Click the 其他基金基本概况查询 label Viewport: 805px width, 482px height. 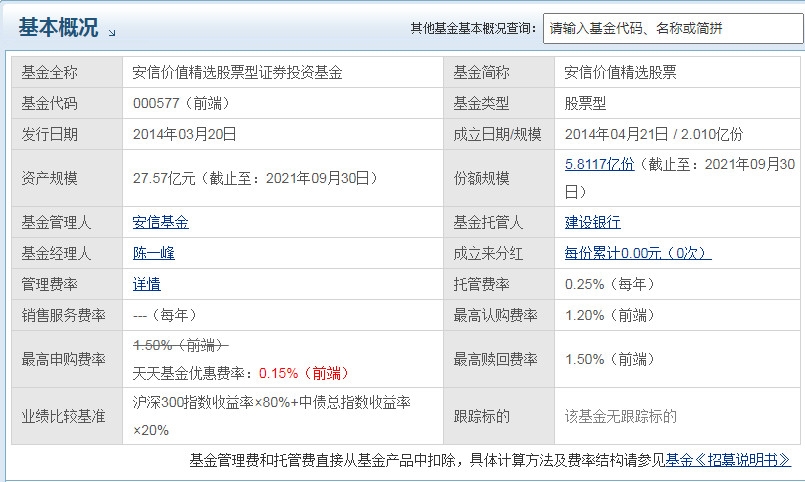click(x=473, y=29)
